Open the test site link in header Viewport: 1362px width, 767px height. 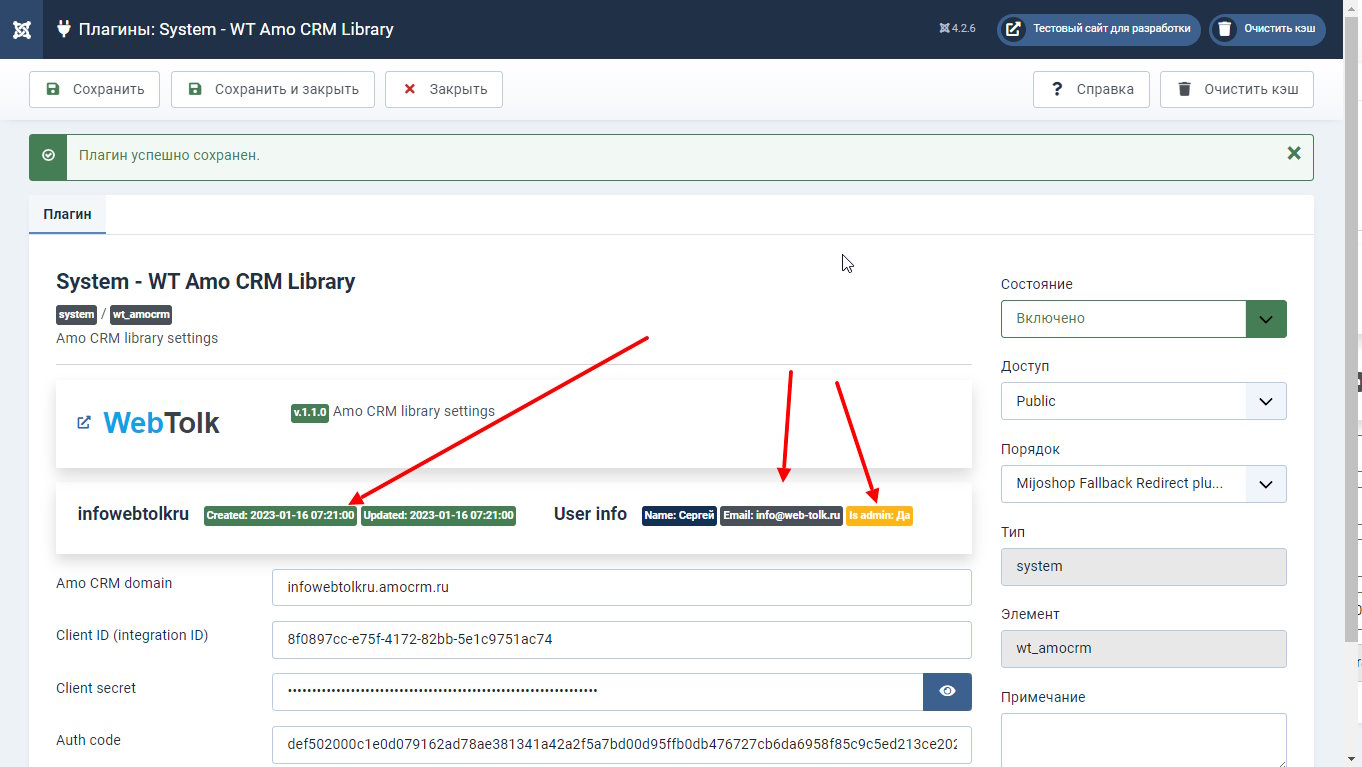click(x=1099, y=29)
